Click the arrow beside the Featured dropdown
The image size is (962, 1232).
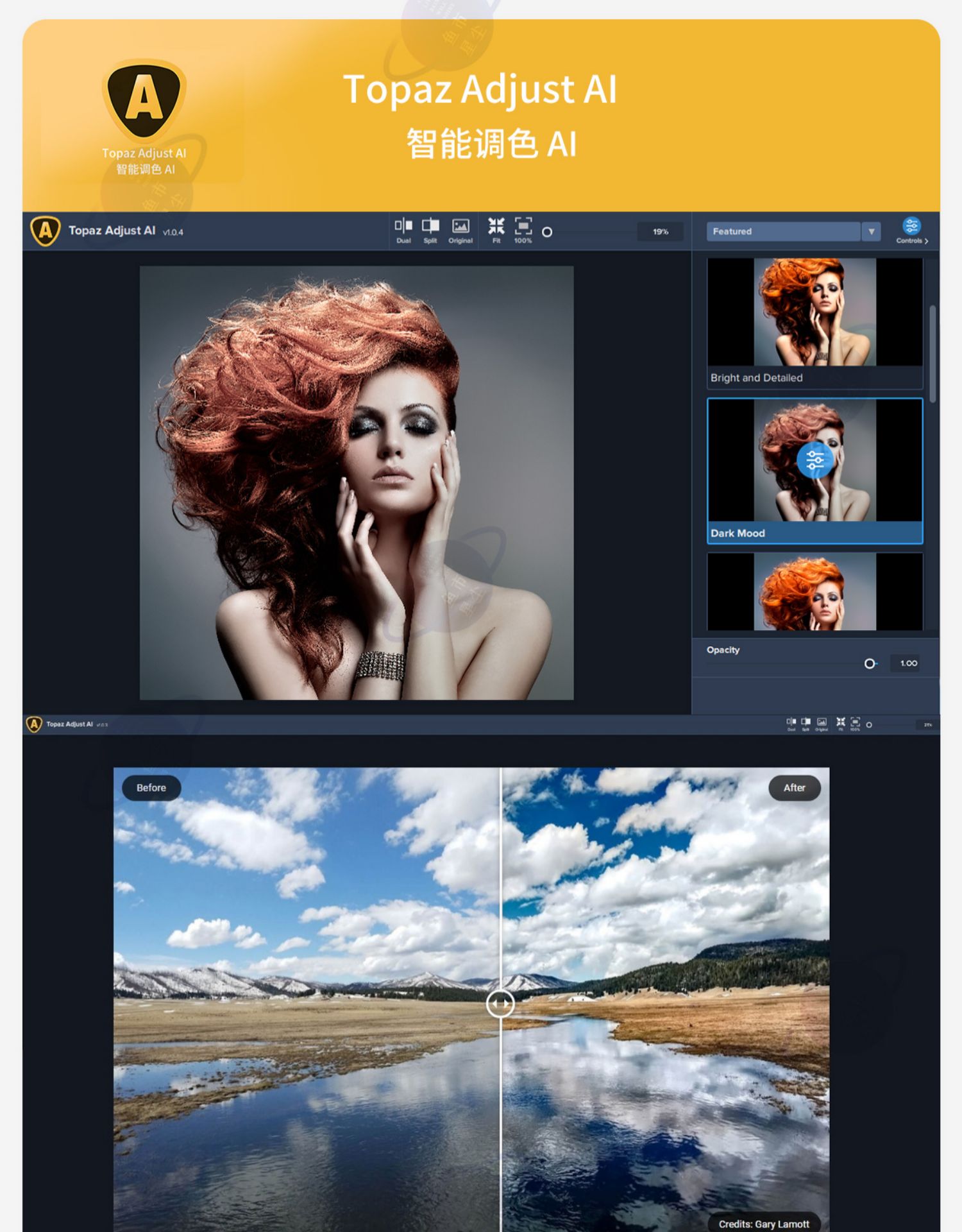click(871, 232)
